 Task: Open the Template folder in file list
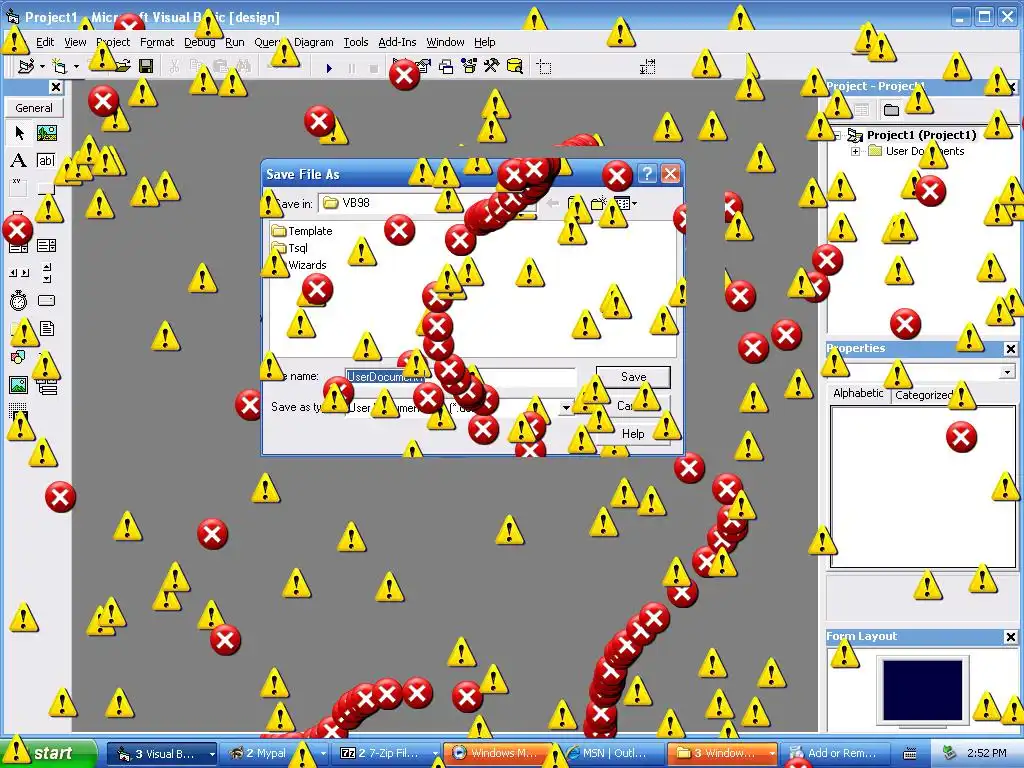pos(302,231)
